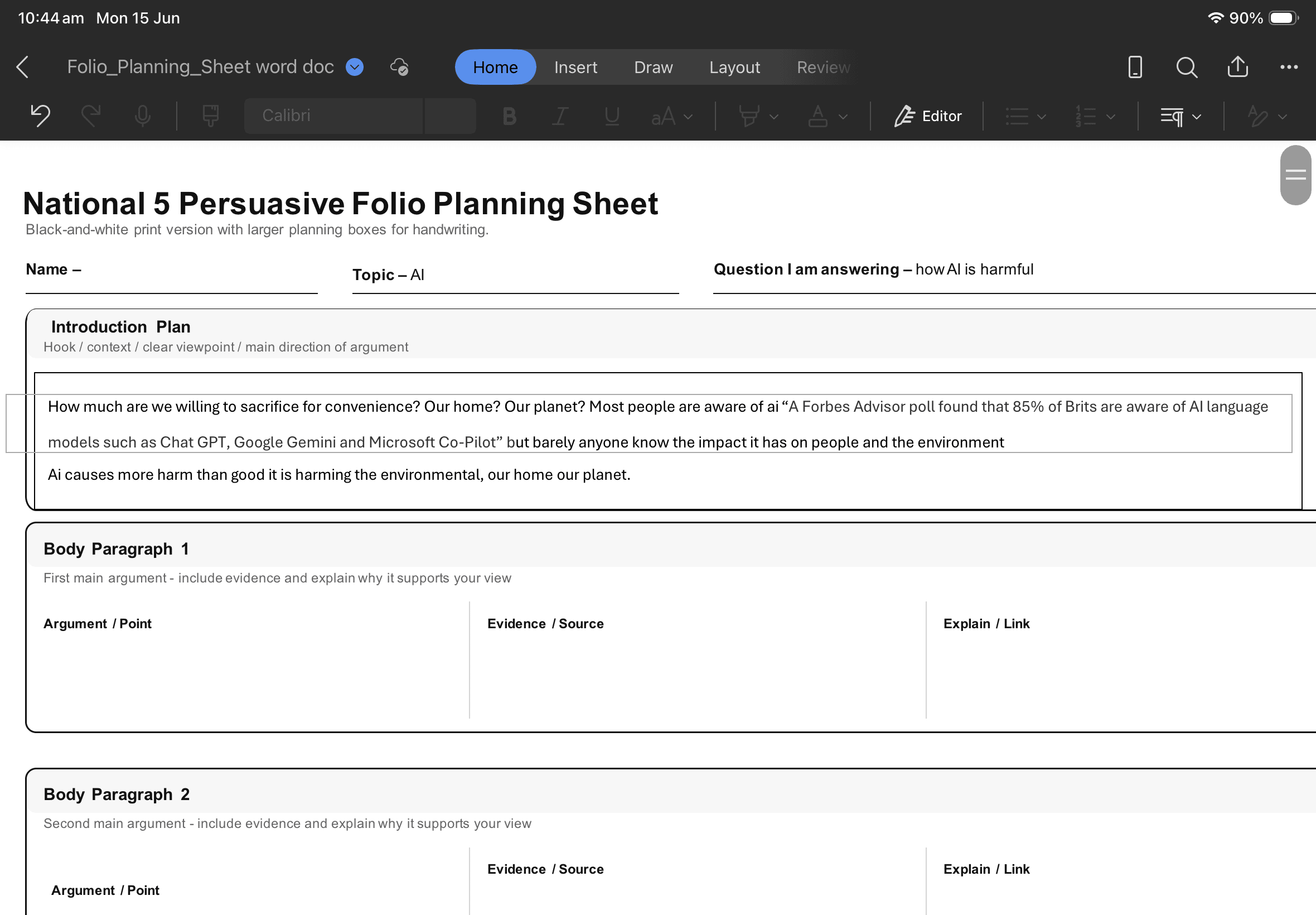Image resolution: width=1316 pixels, height=915 pixels.
Task: Open the search magnifier
Action: (1187, 67)
